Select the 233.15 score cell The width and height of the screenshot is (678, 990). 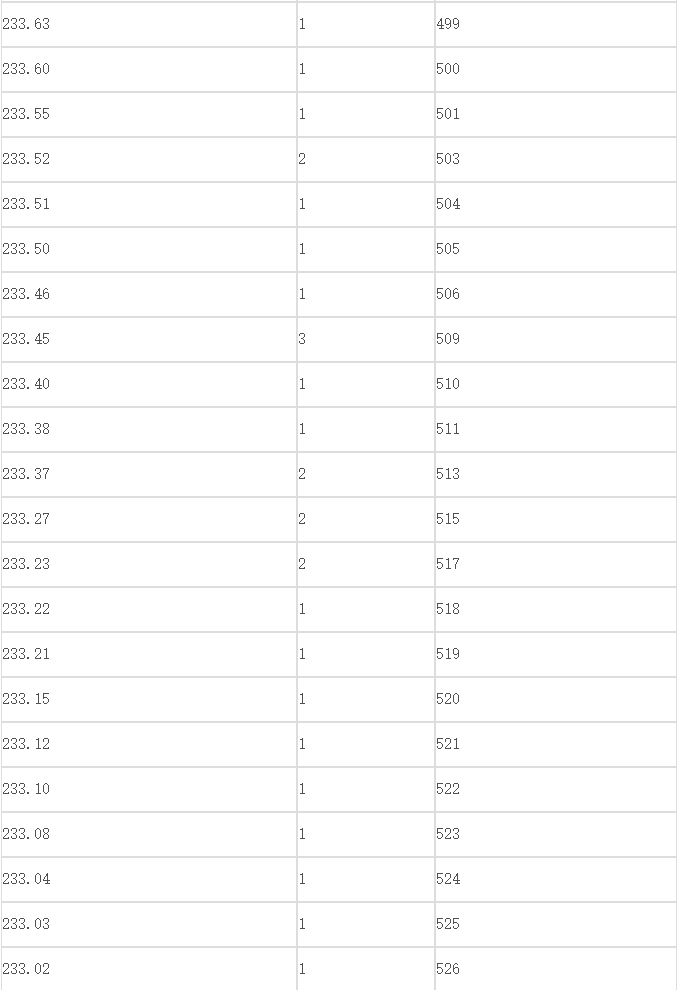tap(149, 699)
